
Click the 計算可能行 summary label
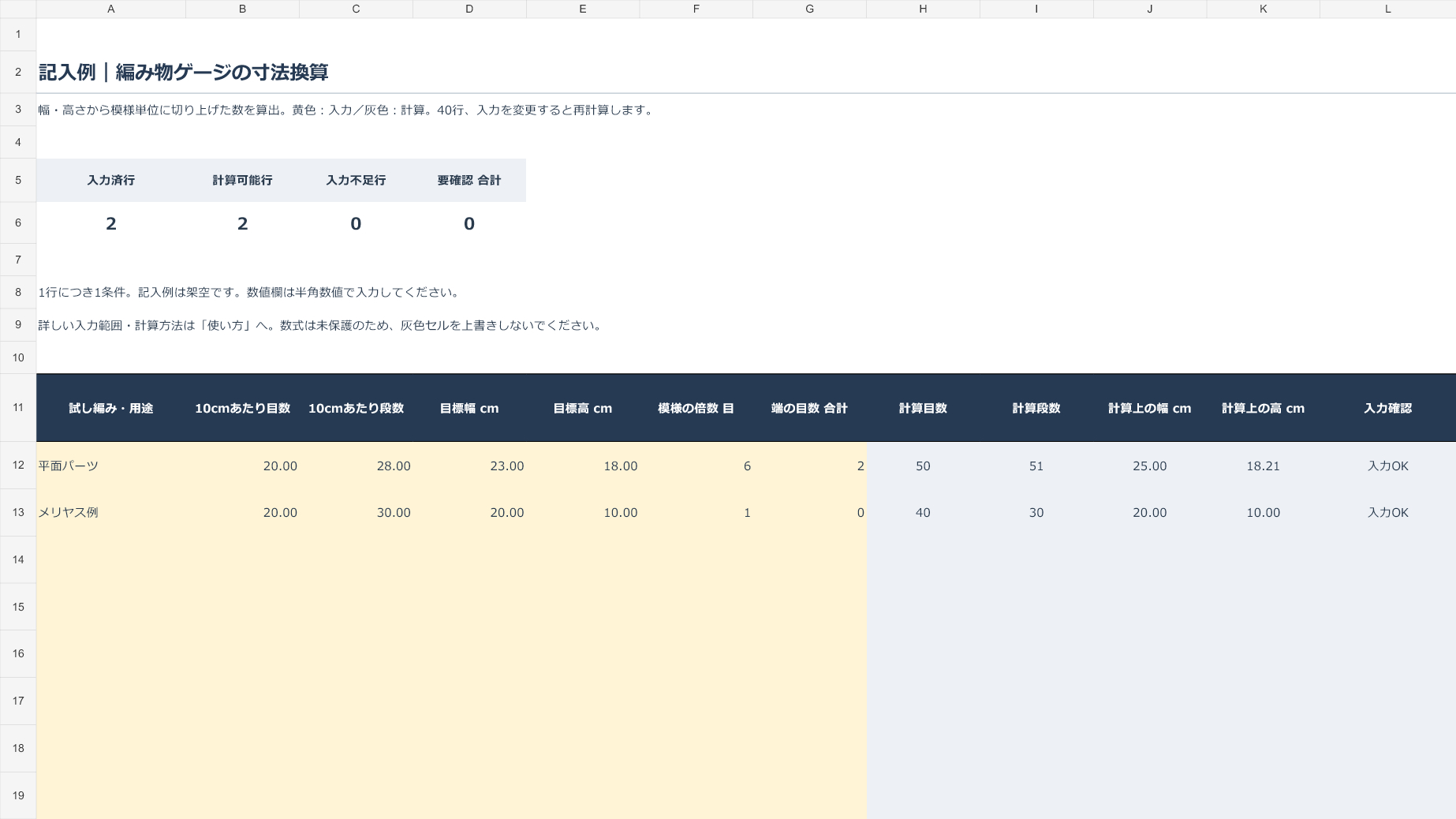click(x=242, y=181)
